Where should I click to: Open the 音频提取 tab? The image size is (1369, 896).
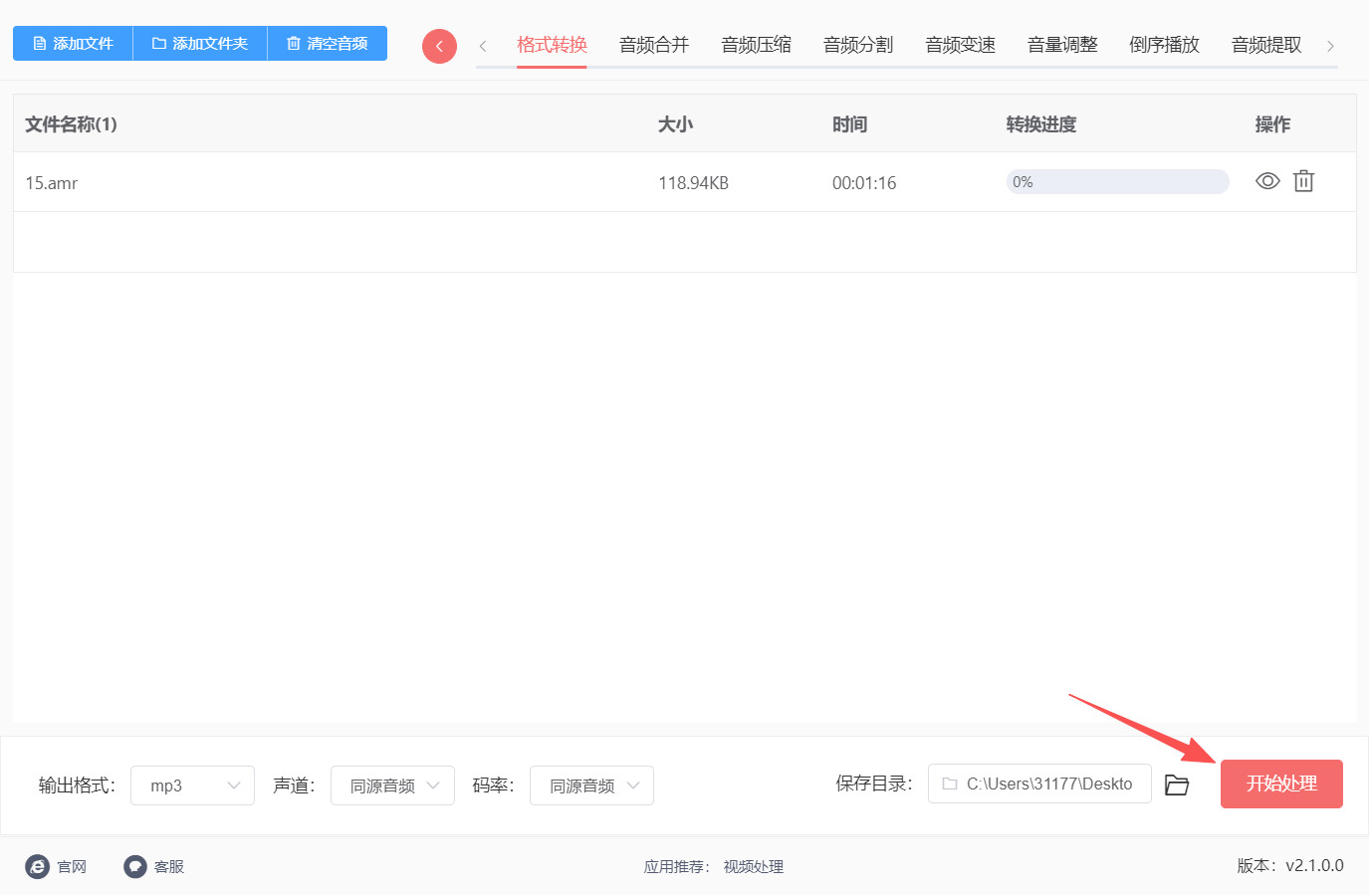[1266, 45]
